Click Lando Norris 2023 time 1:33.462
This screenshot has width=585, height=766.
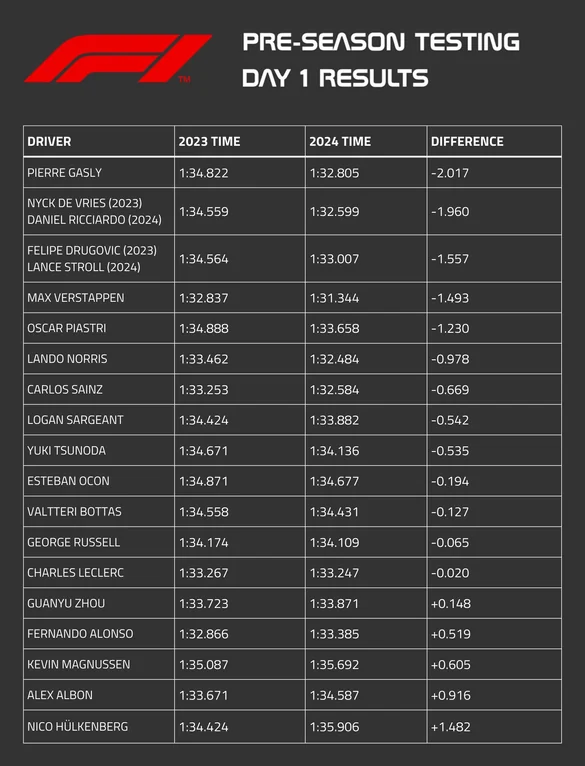pos(203,359)
